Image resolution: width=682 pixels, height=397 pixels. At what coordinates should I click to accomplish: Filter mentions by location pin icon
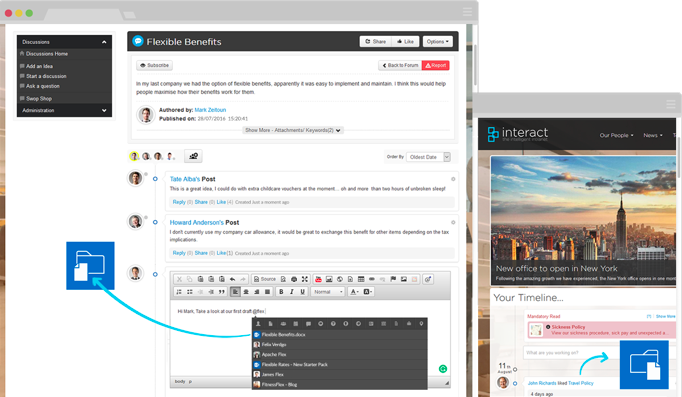[x=421, y=324]
